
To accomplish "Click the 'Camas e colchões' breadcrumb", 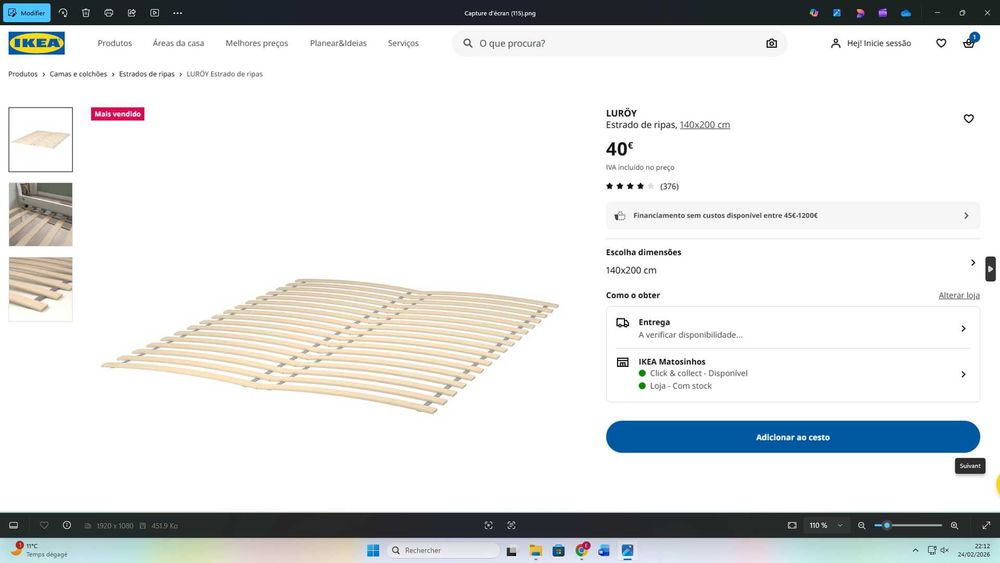I will click(78, 74).
